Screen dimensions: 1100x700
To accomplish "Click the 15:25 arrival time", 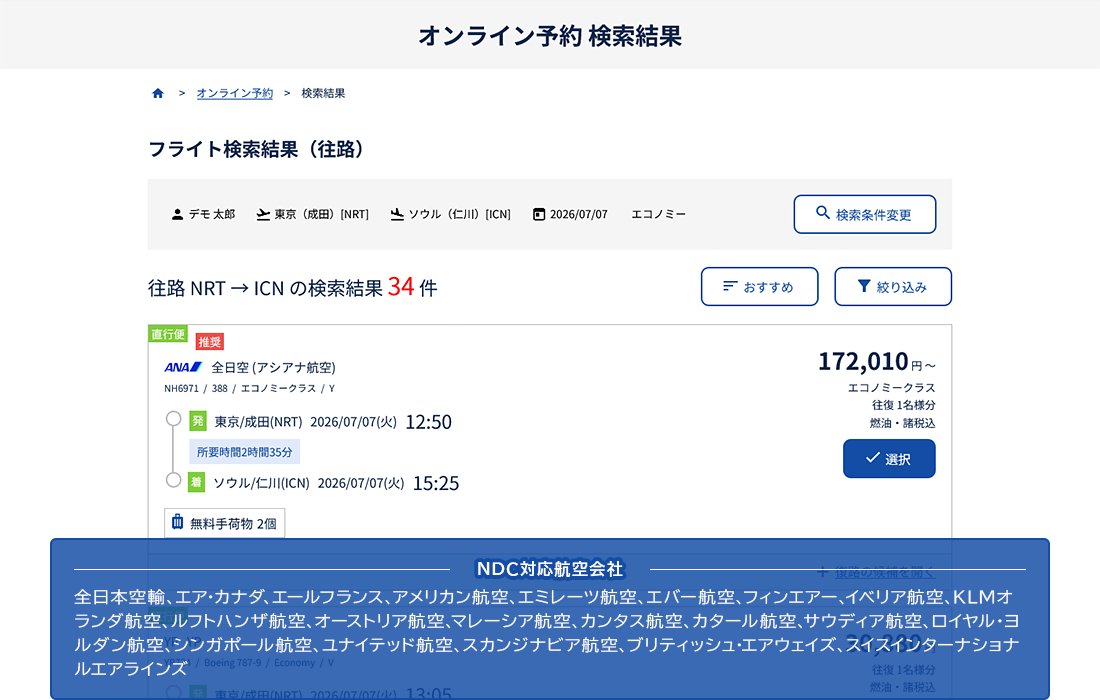I will click(x=436, y=483).
